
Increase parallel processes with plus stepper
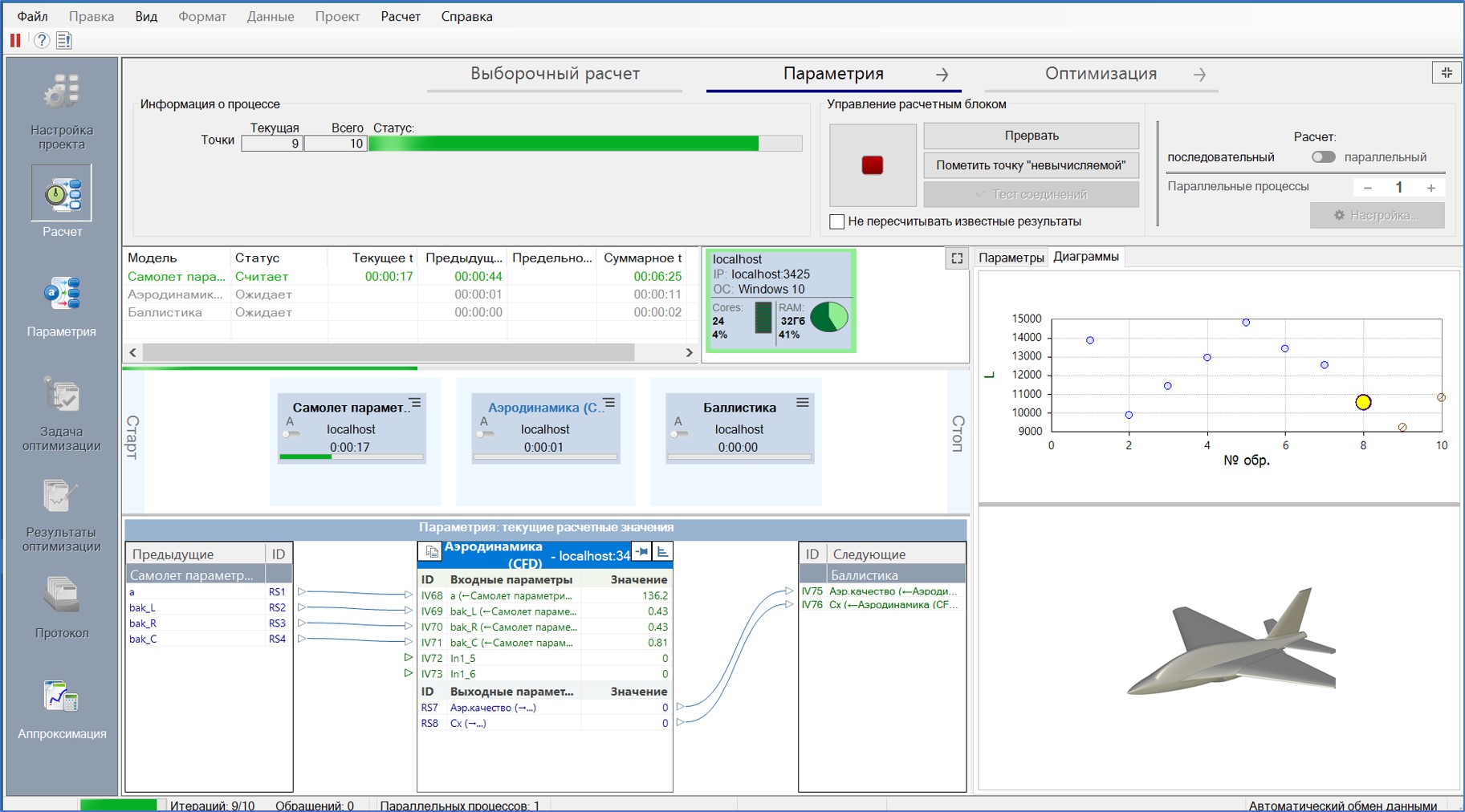(x=1430, y=188)
